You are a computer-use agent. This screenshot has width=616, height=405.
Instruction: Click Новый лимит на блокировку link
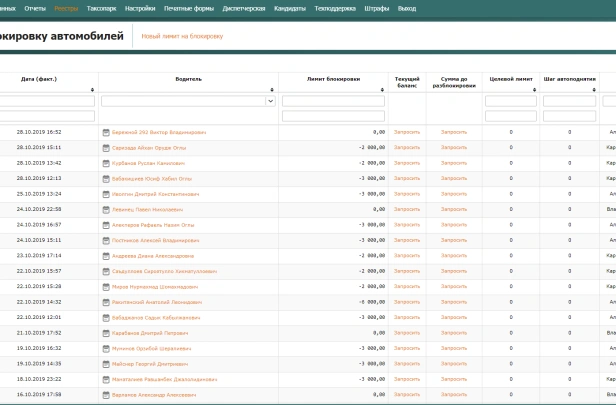tap(182, 36)
